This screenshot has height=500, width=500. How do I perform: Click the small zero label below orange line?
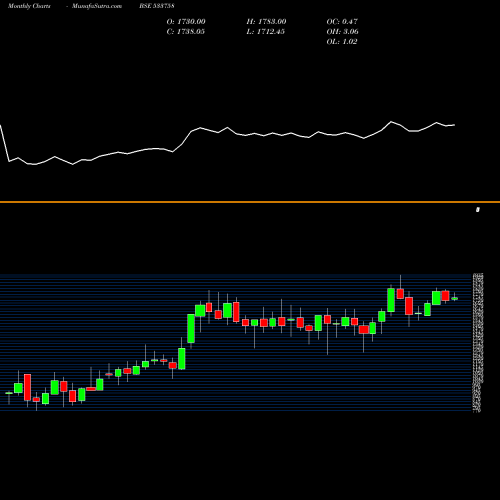[x=478, y=210]
